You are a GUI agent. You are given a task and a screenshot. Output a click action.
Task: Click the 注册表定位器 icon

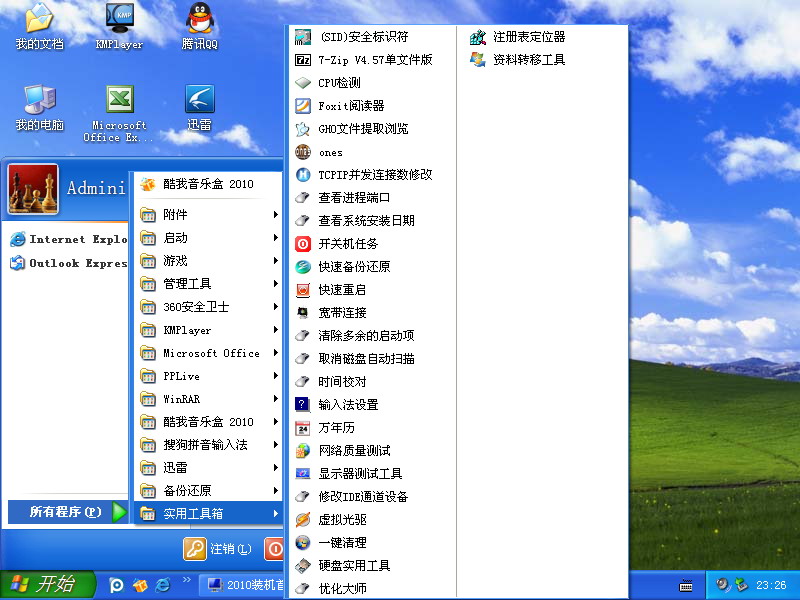tap(478, 37)
